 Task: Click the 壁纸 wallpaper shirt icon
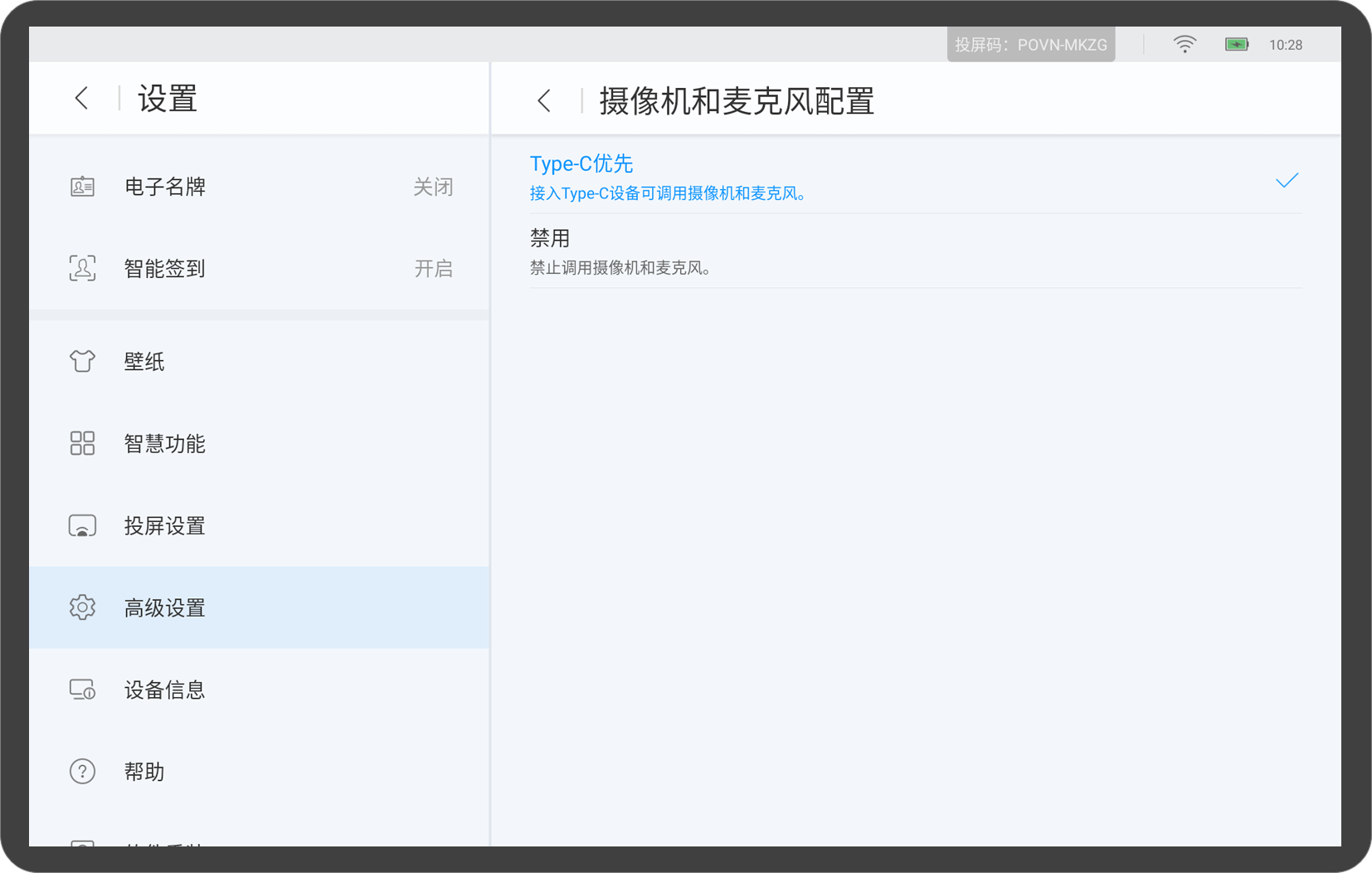point(81,361)
